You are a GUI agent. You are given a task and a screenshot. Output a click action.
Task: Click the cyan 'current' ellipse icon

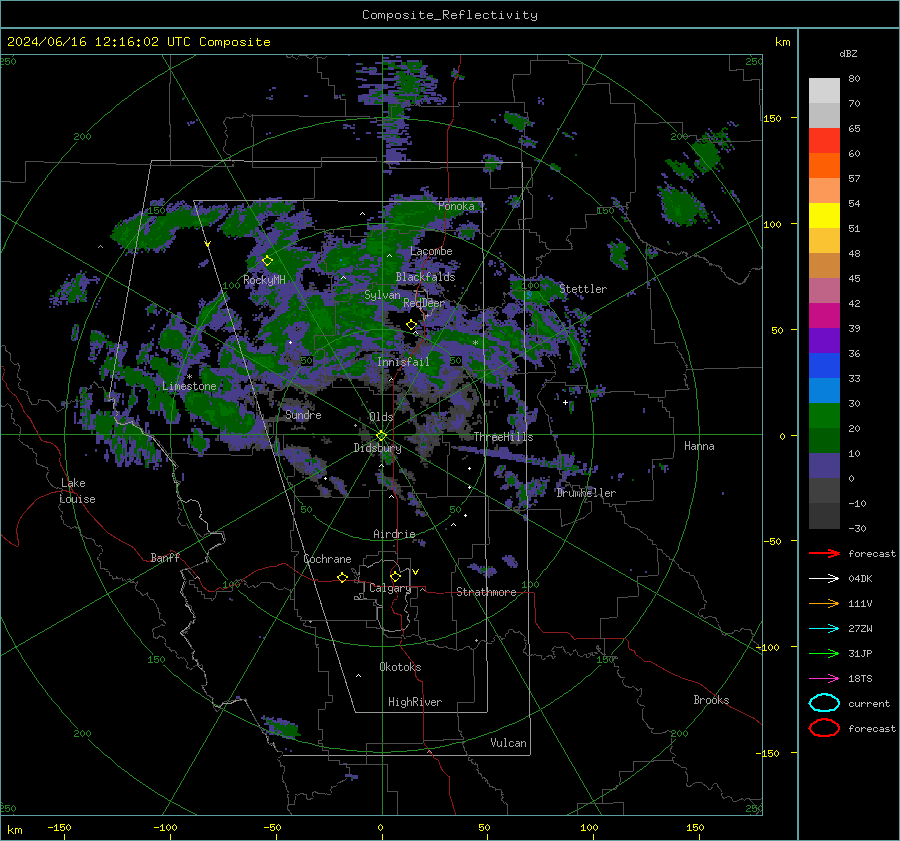tap(824, 703)
